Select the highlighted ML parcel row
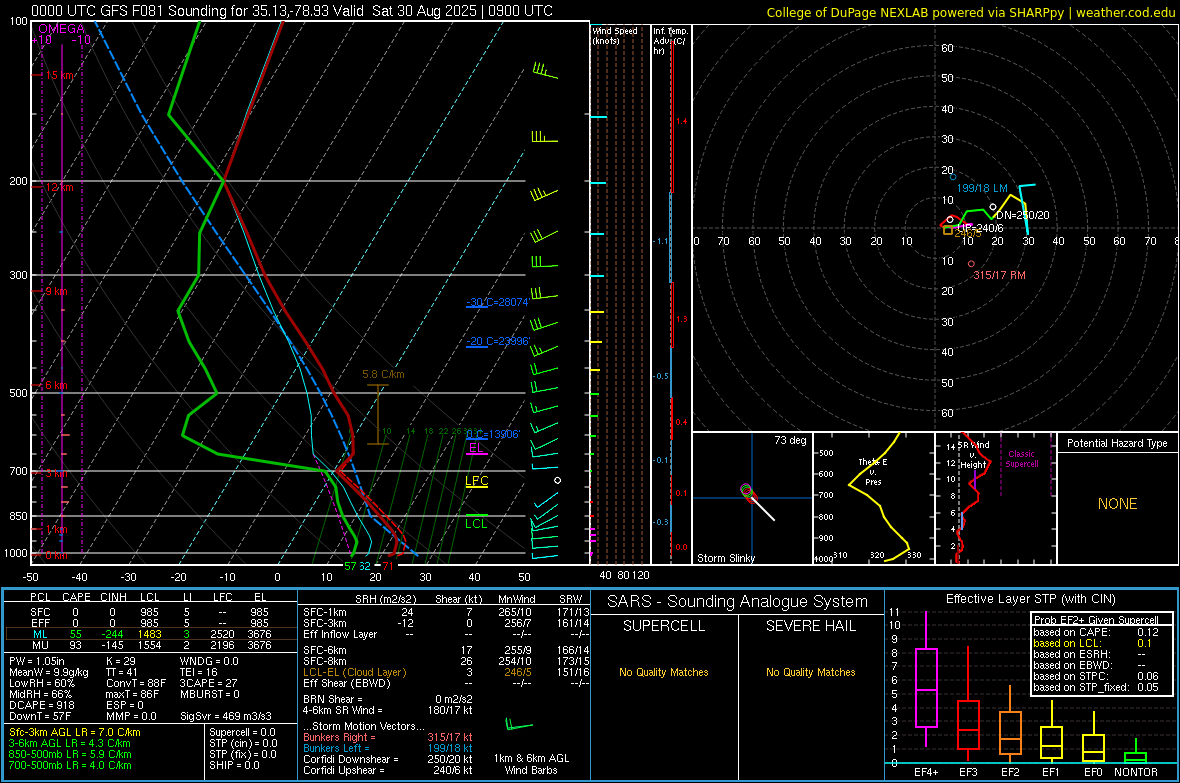 coord(151,634)
